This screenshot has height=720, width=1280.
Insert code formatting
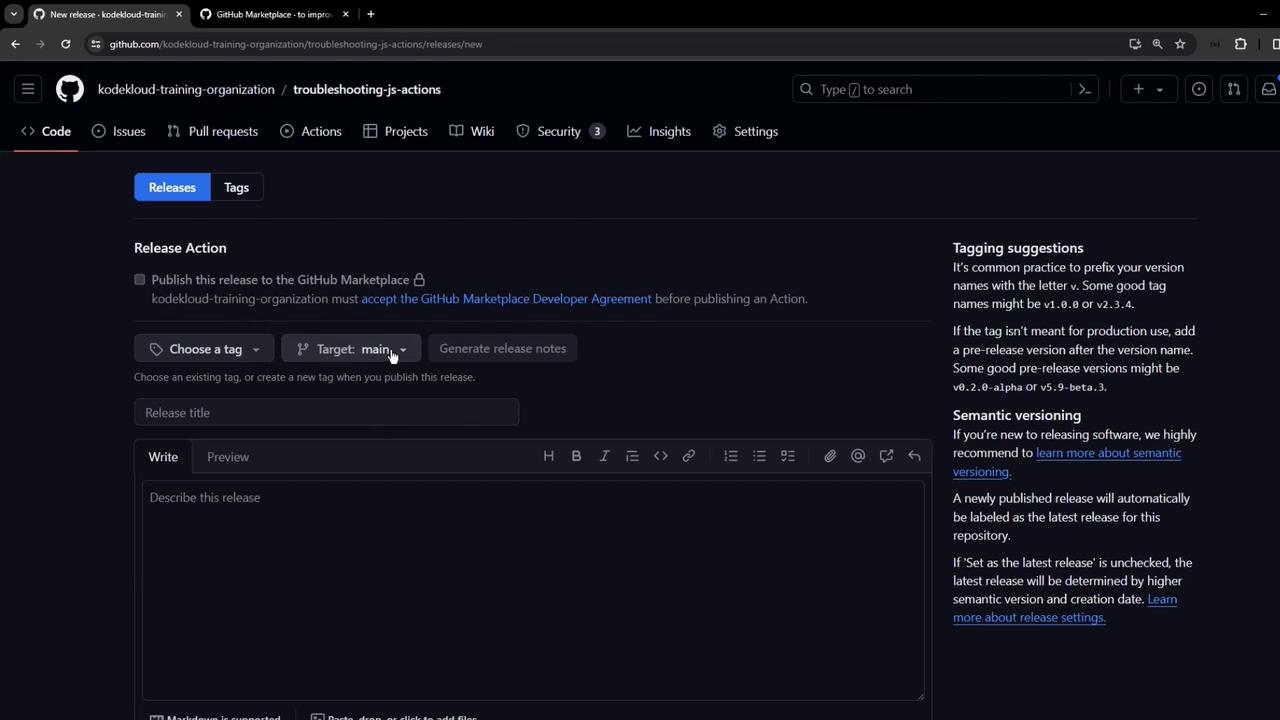click(x=661, y=456)
